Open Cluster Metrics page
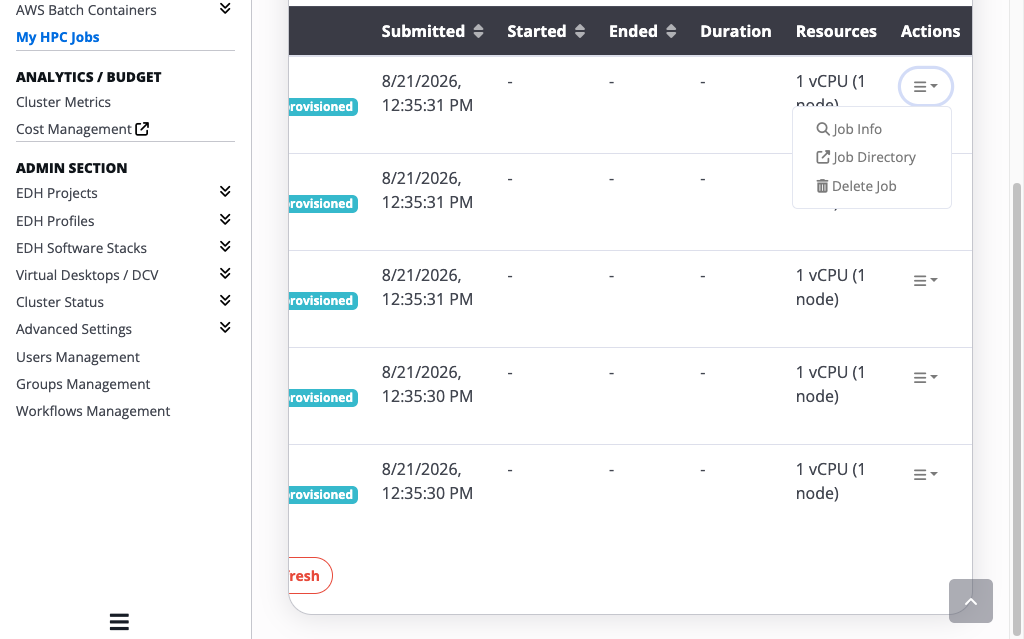Viewport: 1024px width, 639px height. (63, 103)
